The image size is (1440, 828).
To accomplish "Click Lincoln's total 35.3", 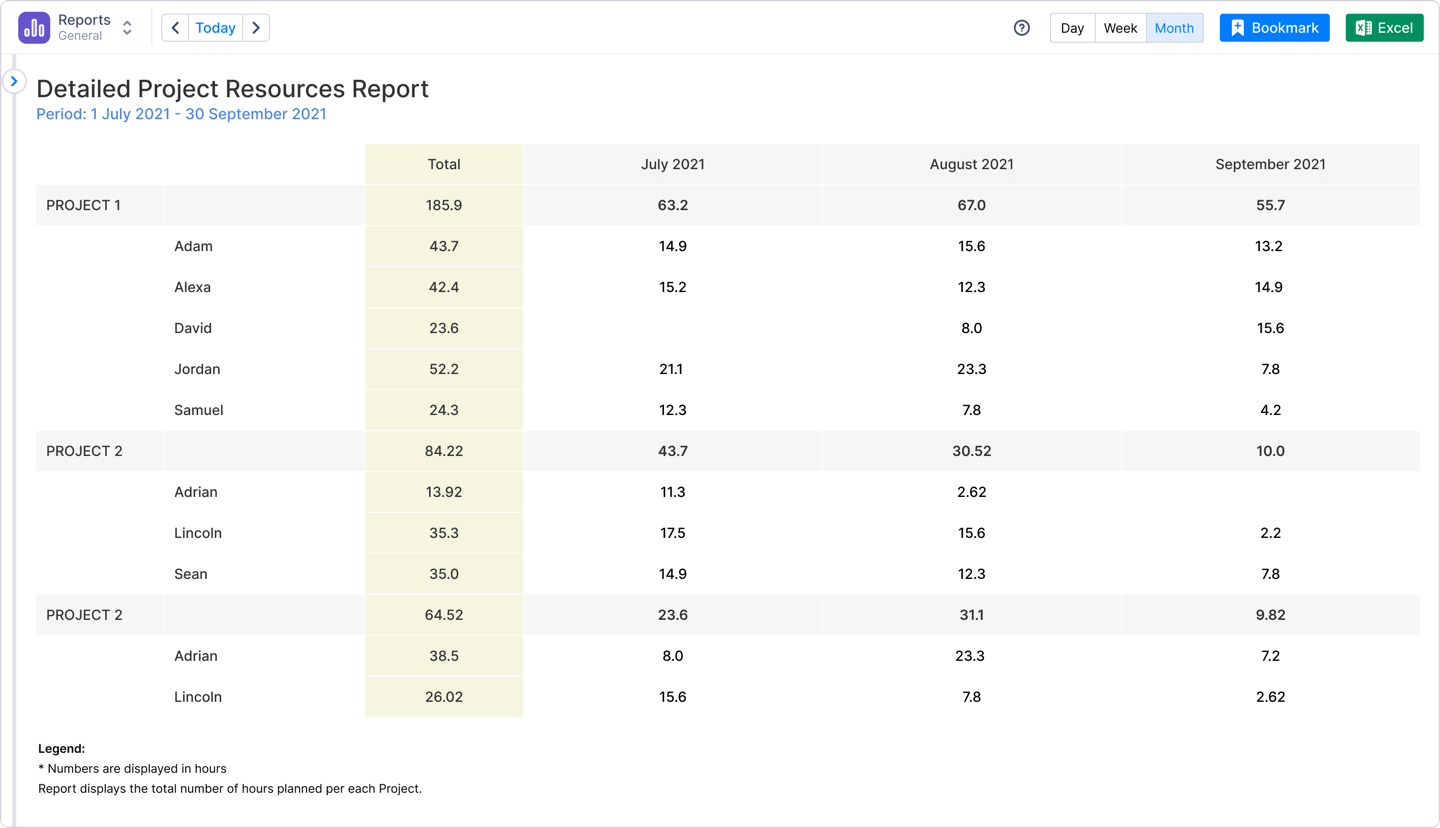I will pyautogui.click(x=444, y=533).
